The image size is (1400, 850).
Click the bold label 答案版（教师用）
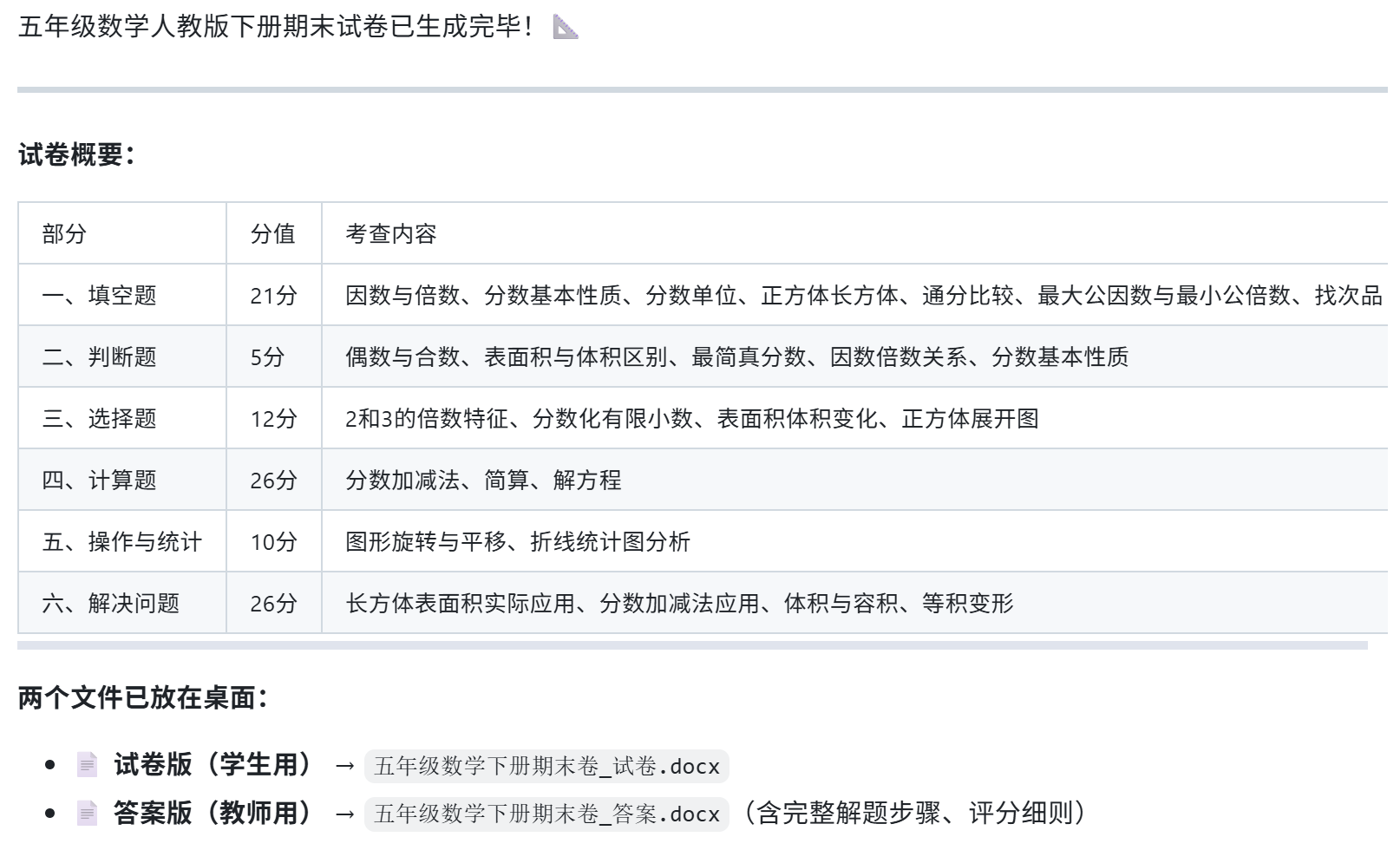pos(213,814)
